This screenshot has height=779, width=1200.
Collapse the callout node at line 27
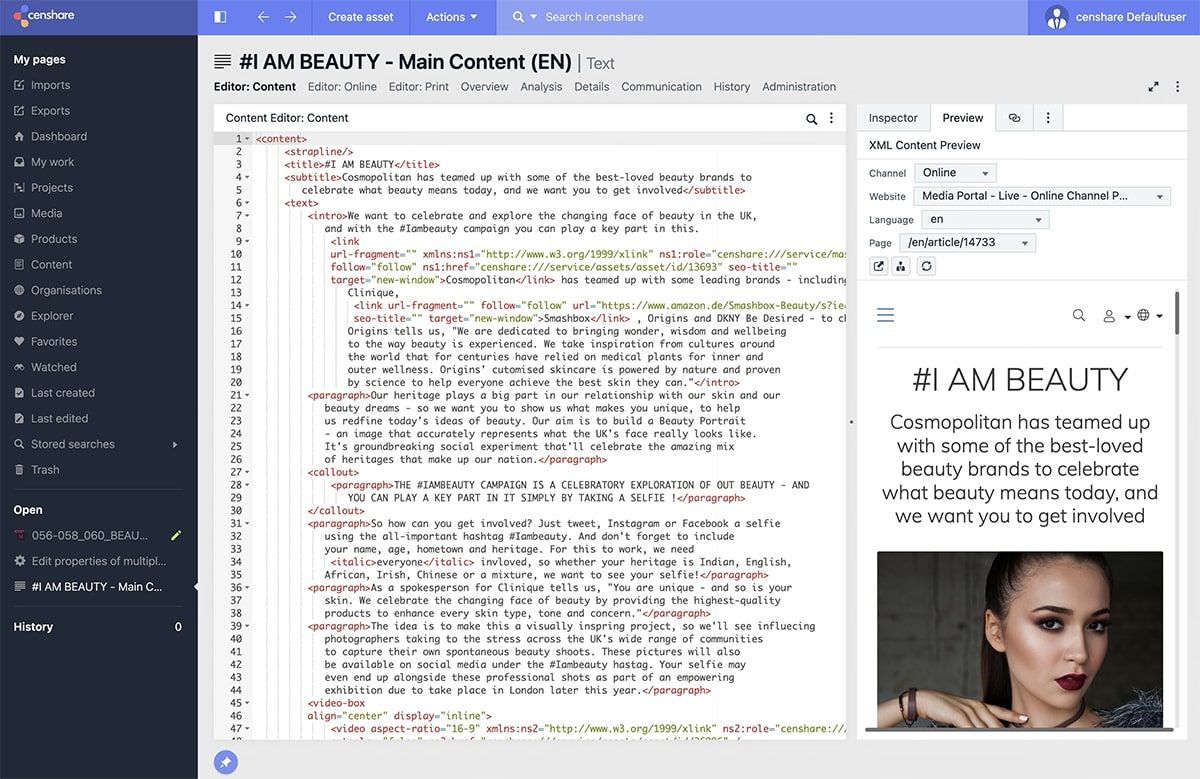point(247,472)
